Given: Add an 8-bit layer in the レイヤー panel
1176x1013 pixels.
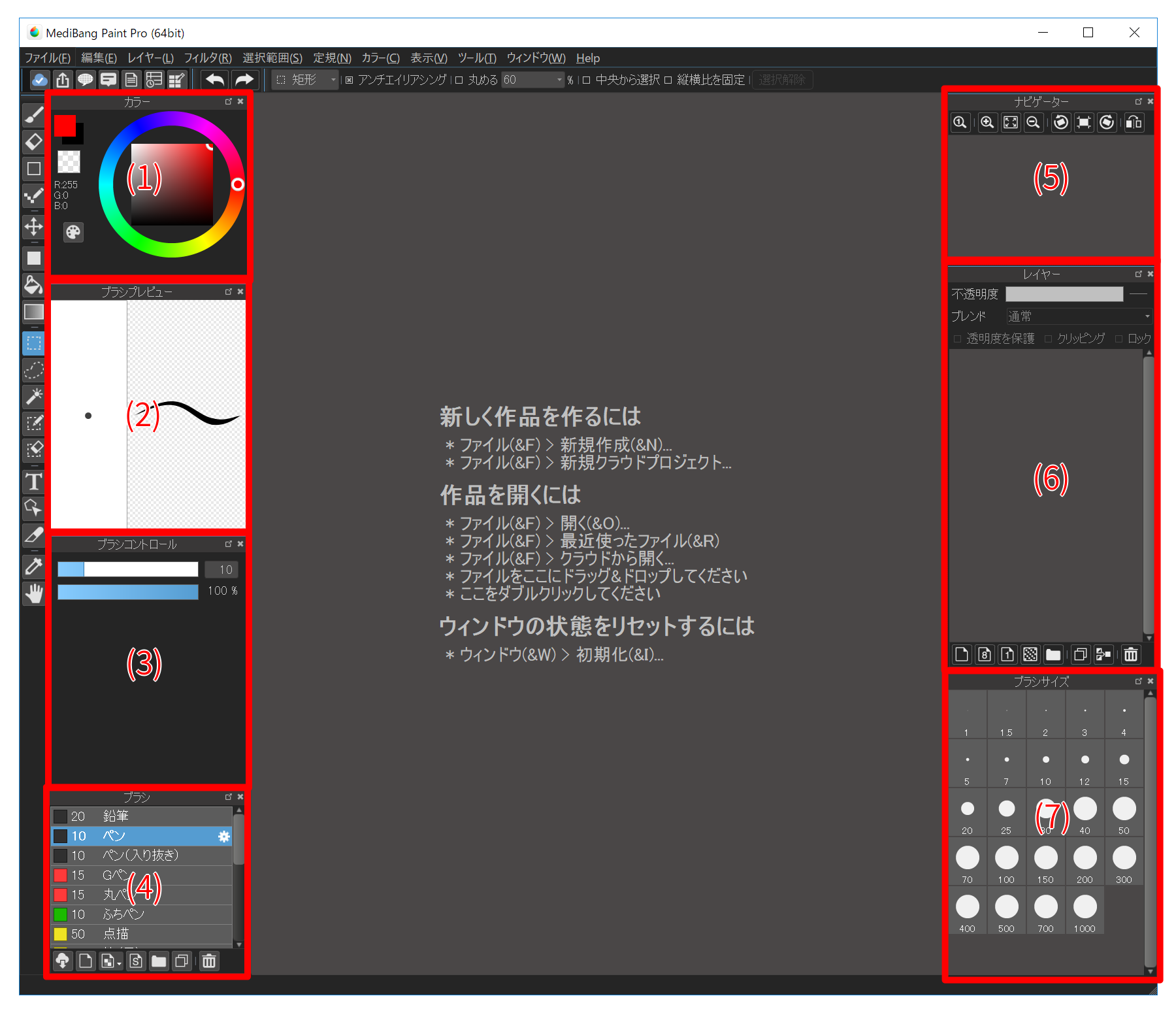Looking at the screenshot, I should (985, 654).
